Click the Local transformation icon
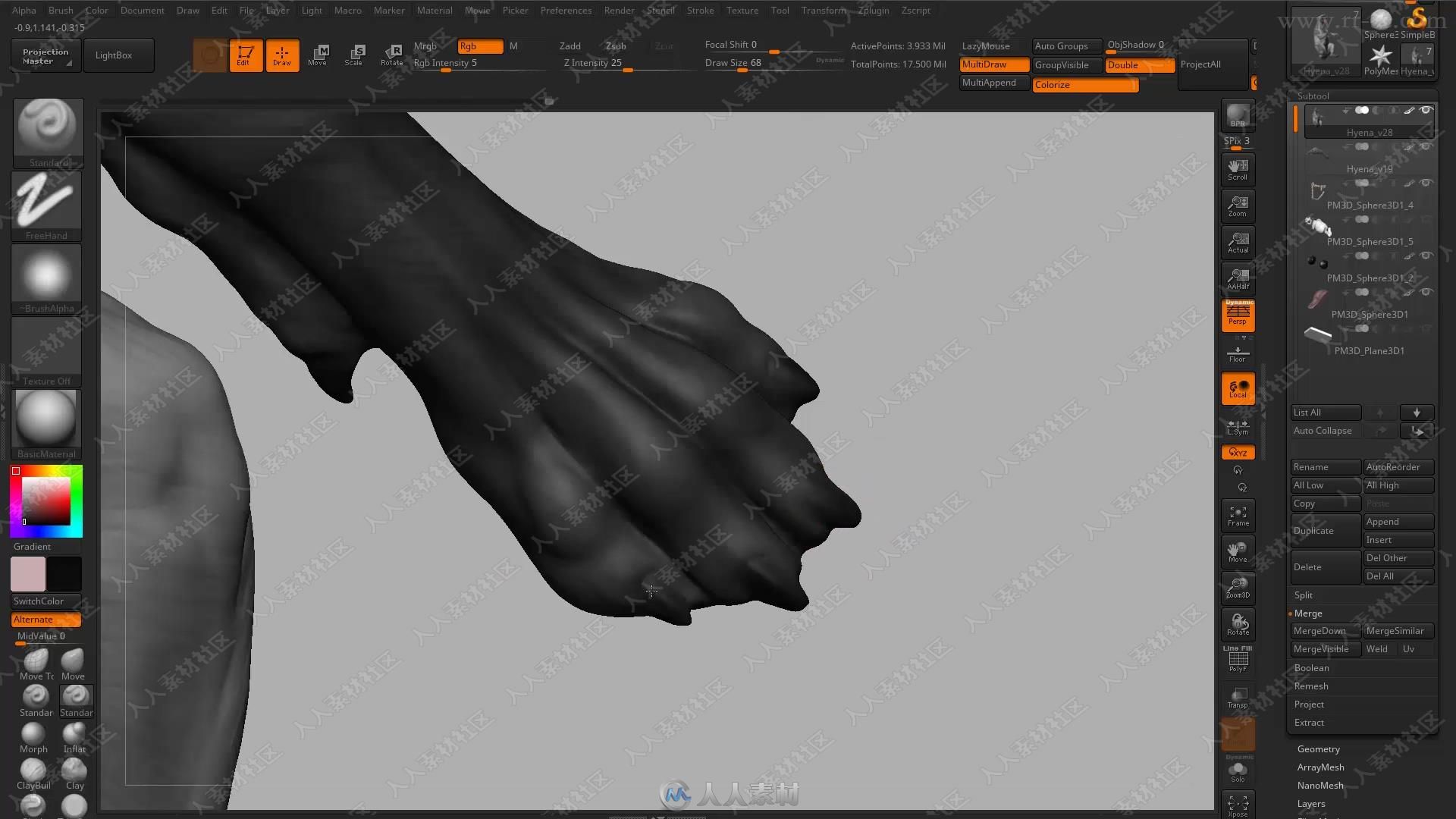1456x819 pixels. (x=1237, y=388)
